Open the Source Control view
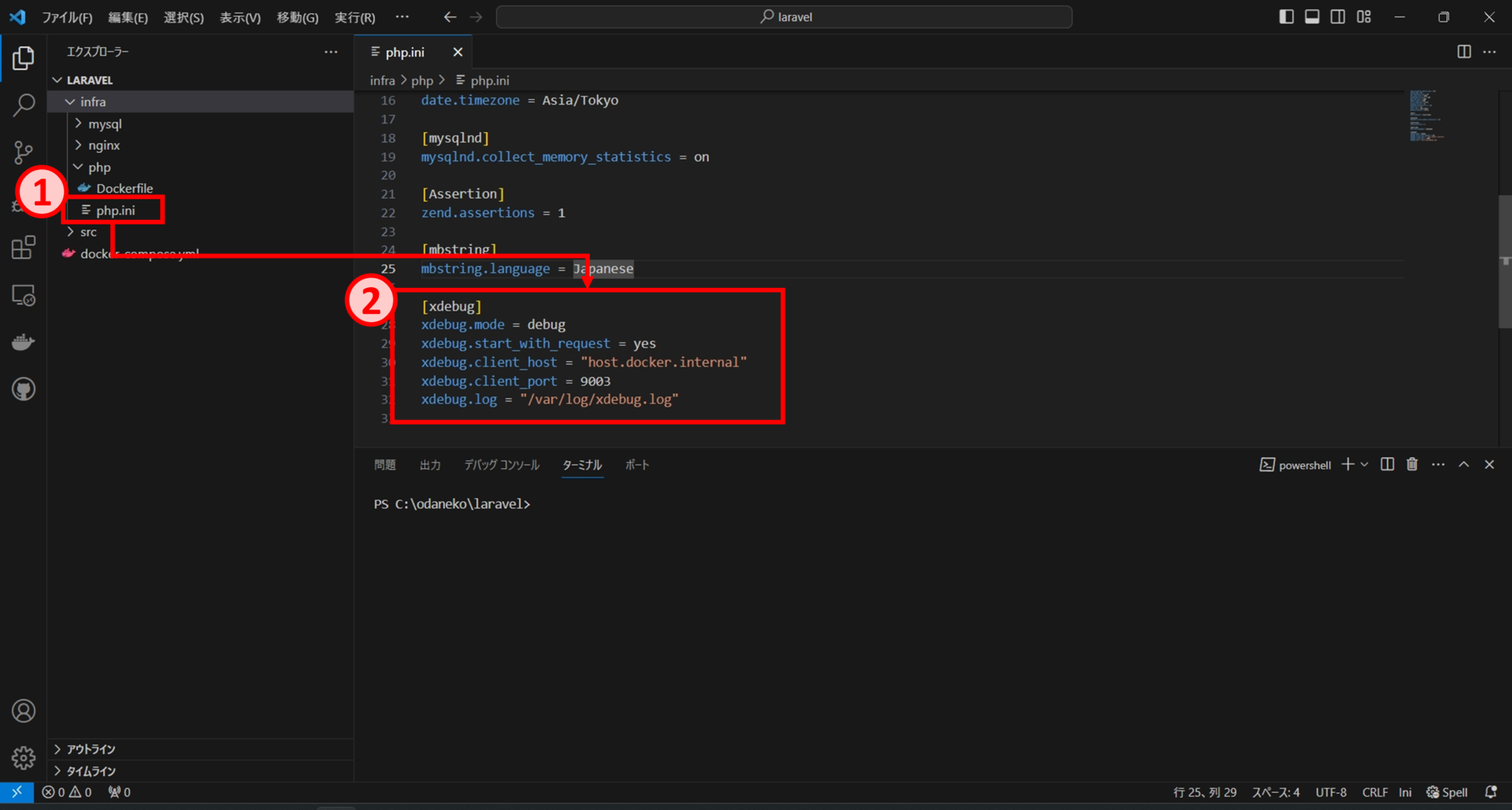 pos(24,152)
